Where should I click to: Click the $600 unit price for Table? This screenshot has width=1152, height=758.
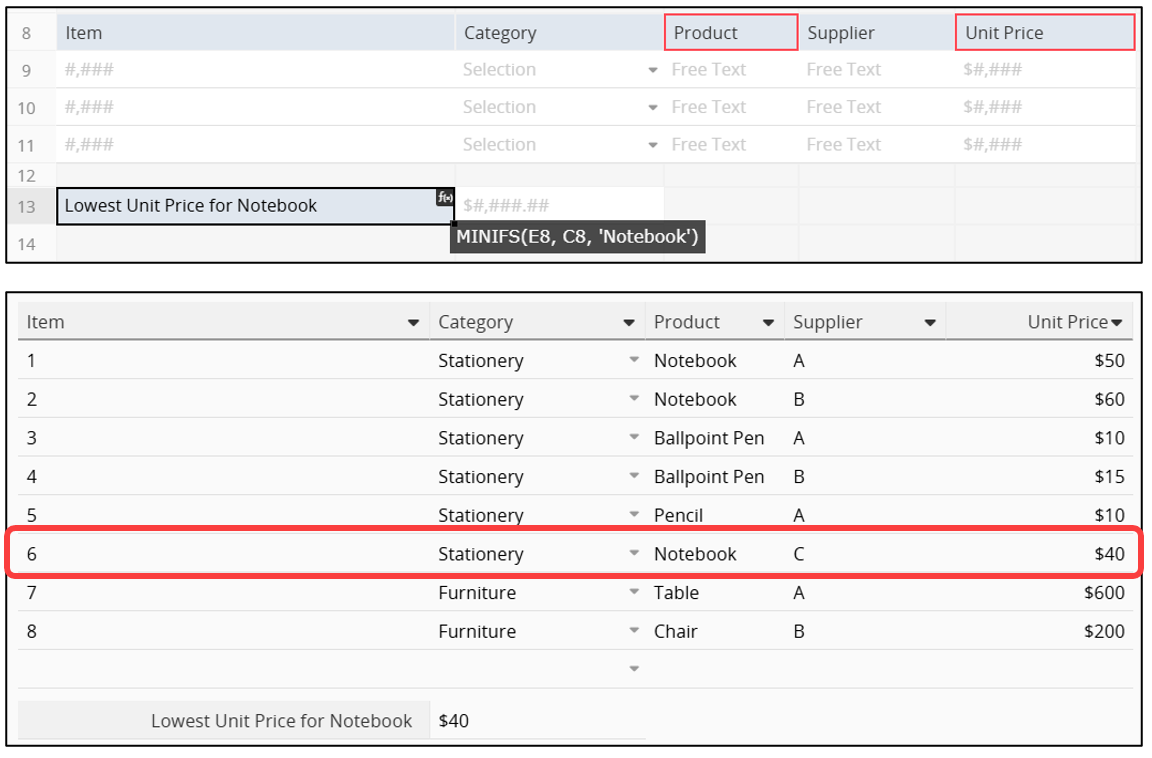pos(1103,593)
